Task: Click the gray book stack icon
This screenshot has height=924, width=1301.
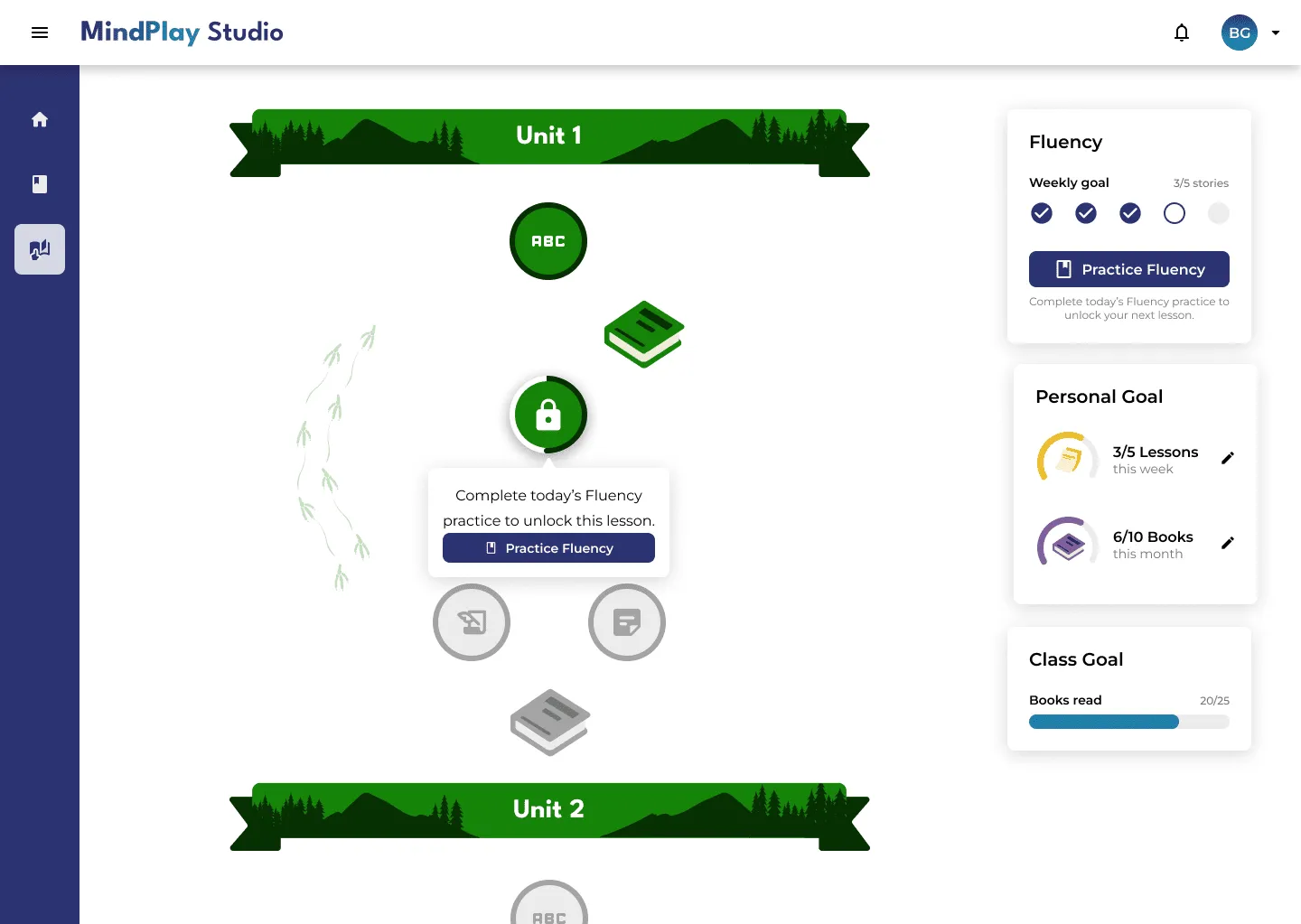Action: click(x=549, y=722)
